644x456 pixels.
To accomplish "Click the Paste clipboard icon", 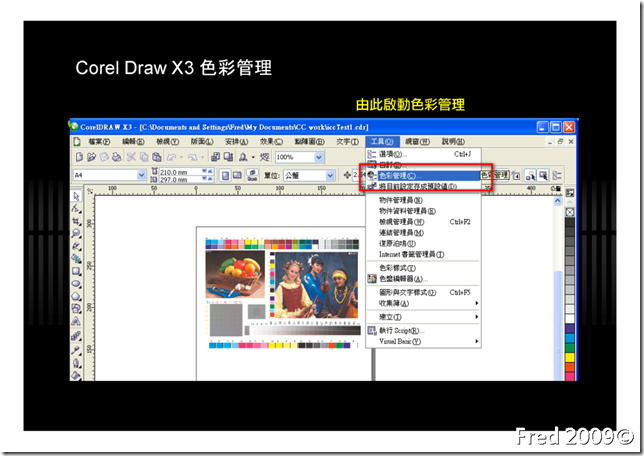I will (x=156, y=157).
